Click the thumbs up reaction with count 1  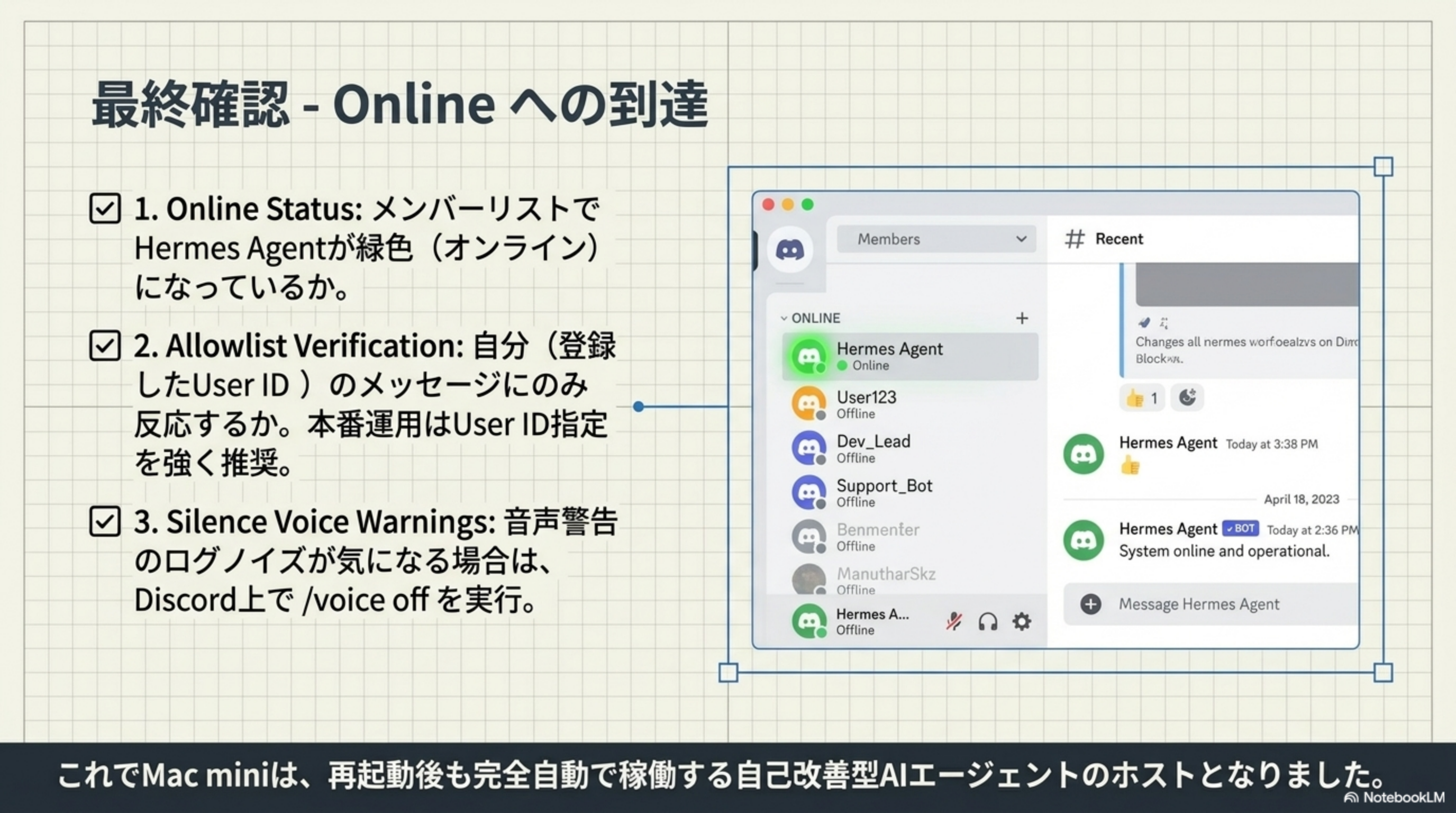[x=1142, y=398]
